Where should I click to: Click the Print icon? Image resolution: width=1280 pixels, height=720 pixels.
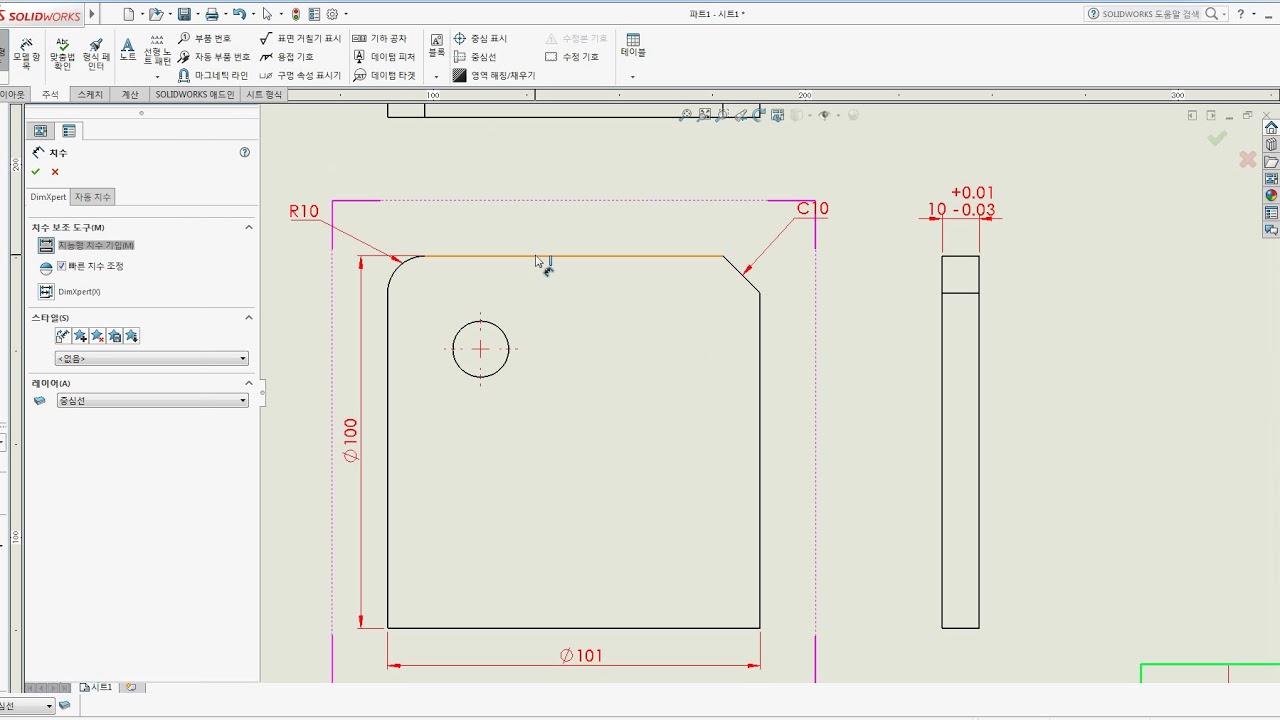(212, 14)
